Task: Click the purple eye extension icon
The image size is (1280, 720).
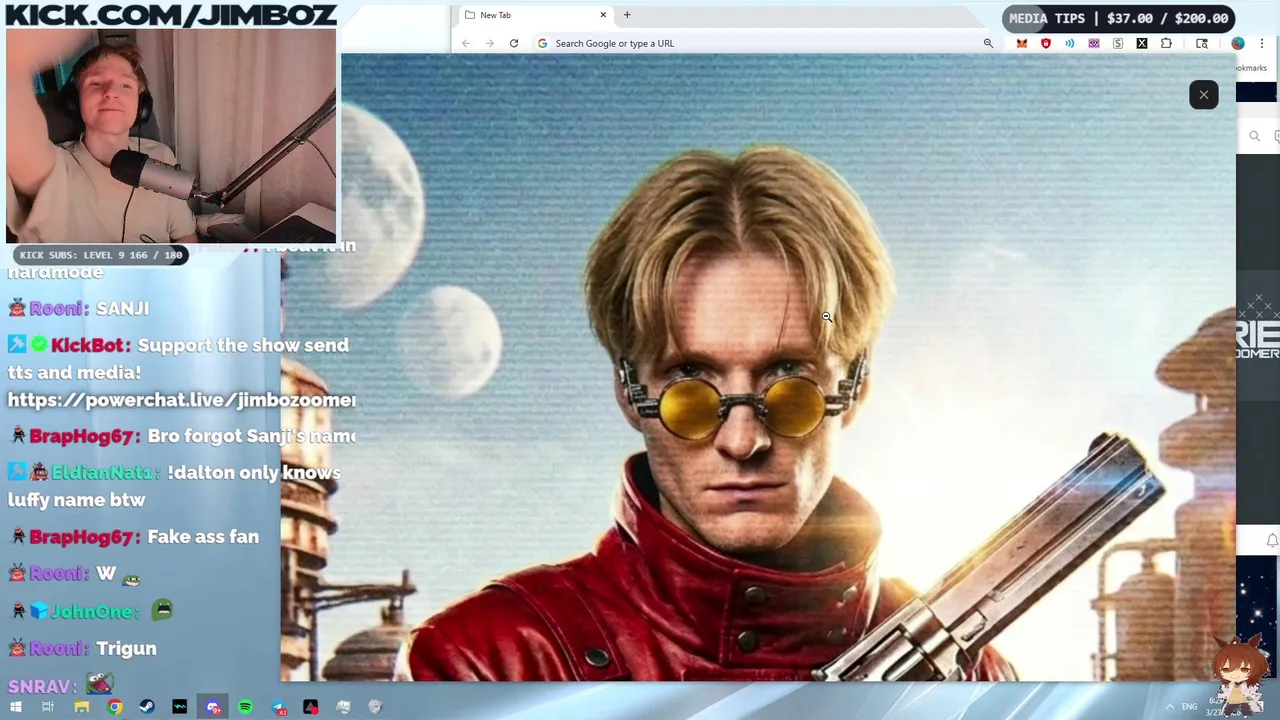Action: click(x=1094, y=43)
